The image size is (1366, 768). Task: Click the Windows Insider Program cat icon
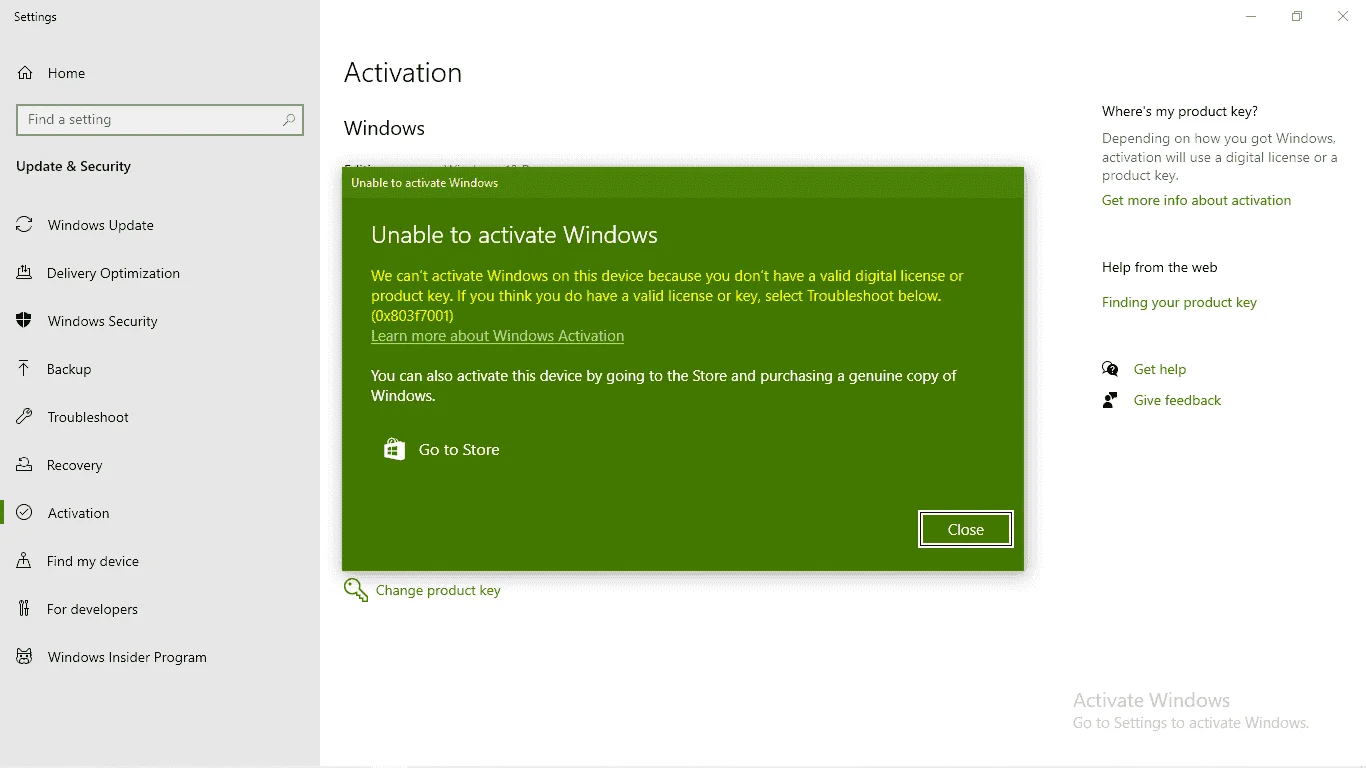[x=24, y=657]
